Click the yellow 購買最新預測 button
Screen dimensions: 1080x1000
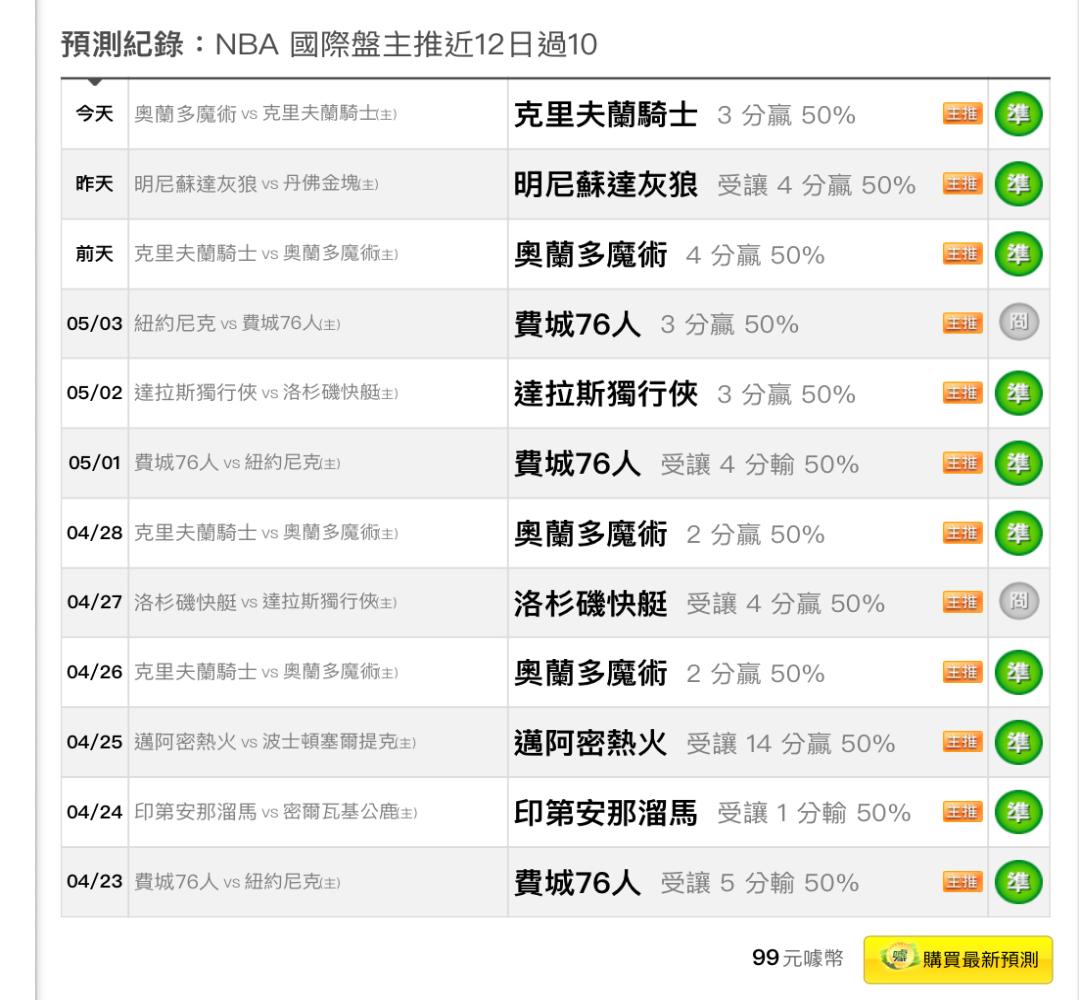(x=958, y=959)
